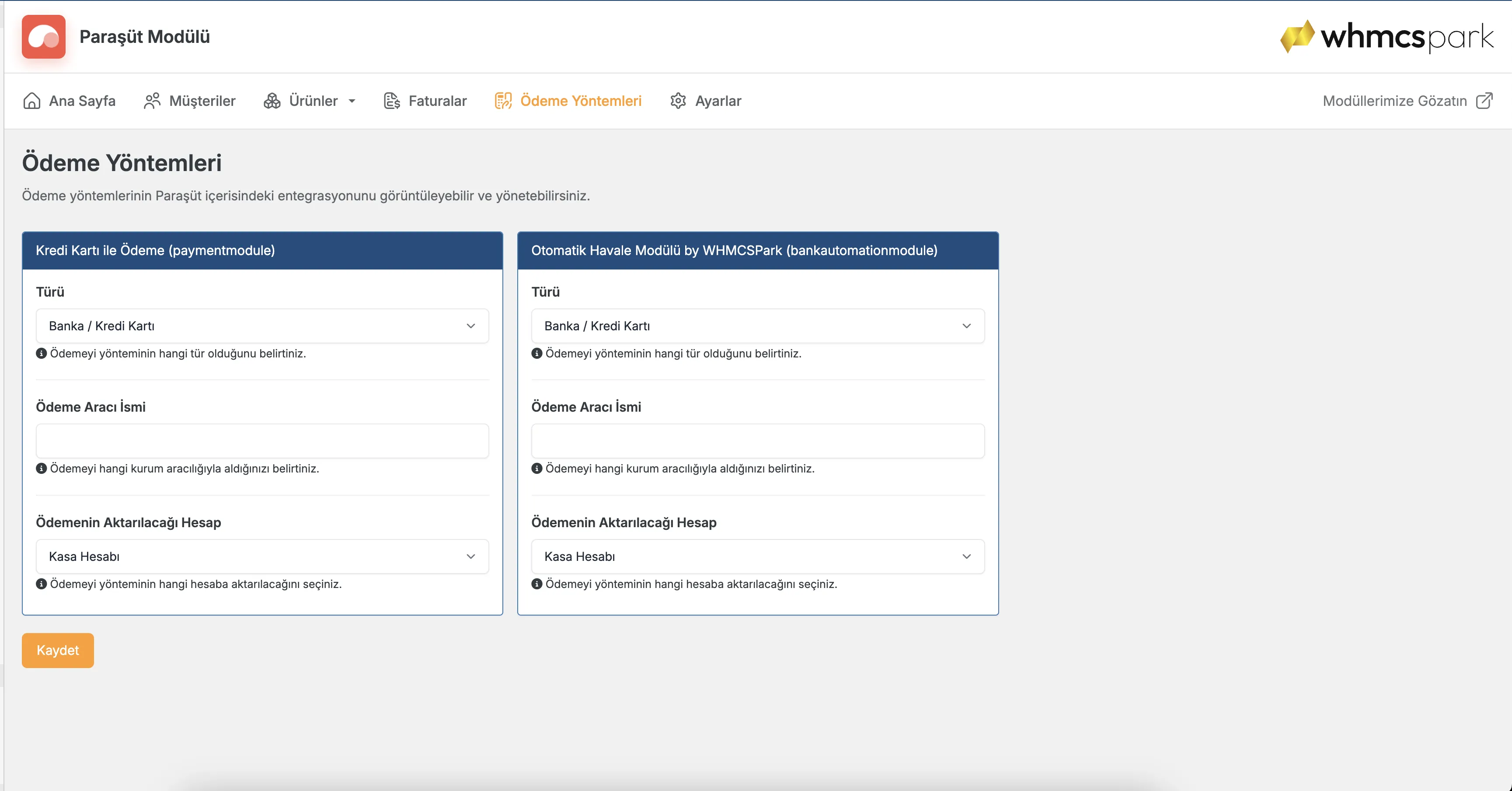The height and width of the screenshot is (791, 1512).
Task: Click the Paraşüt Modülü title text
Action: (144, 37)
